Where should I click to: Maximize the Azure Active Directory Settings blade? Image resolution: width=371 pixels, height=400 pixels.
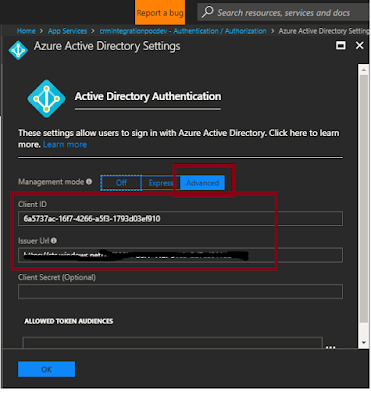341,45
